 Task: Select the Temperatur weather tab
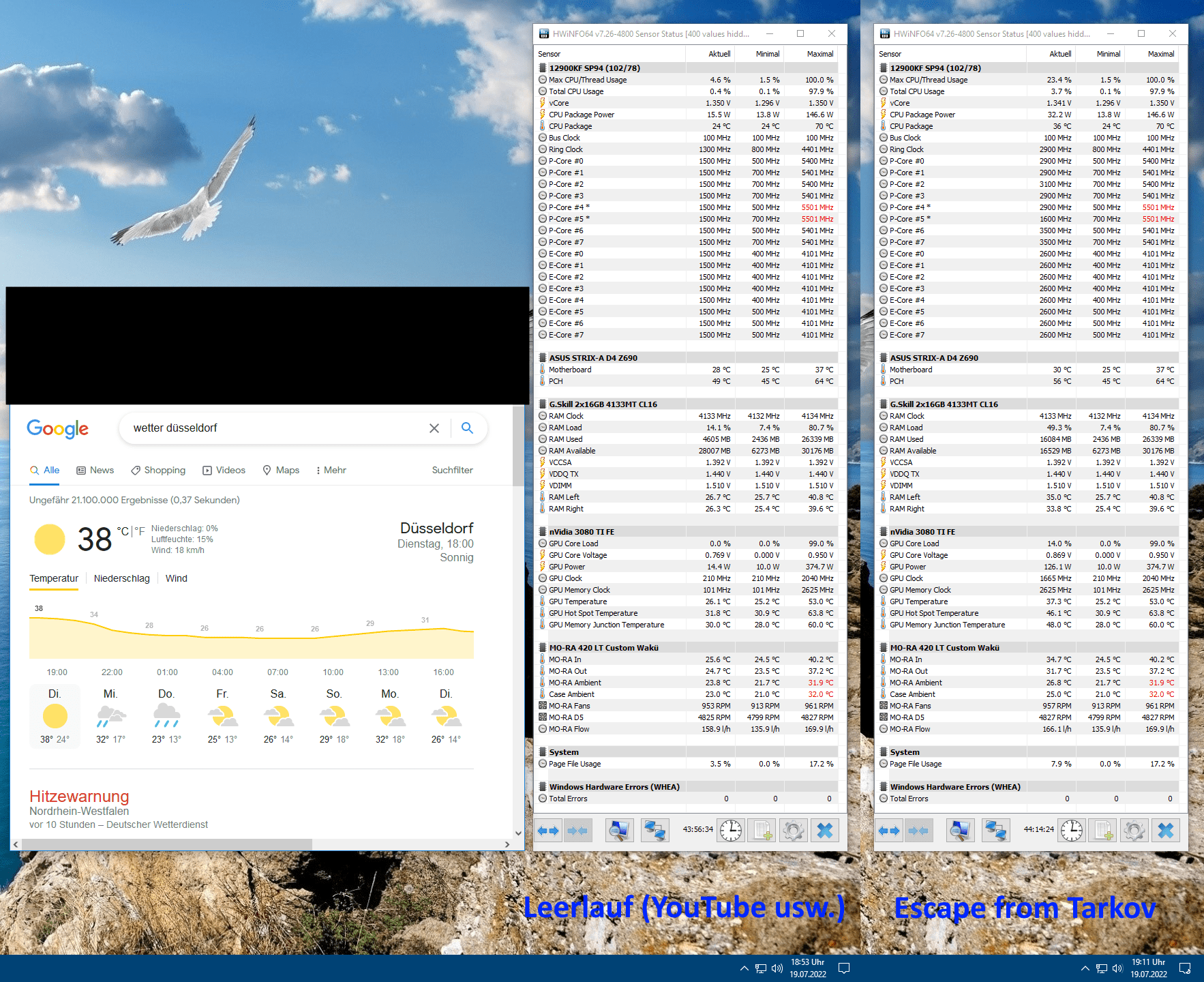(x=54, y=578)
